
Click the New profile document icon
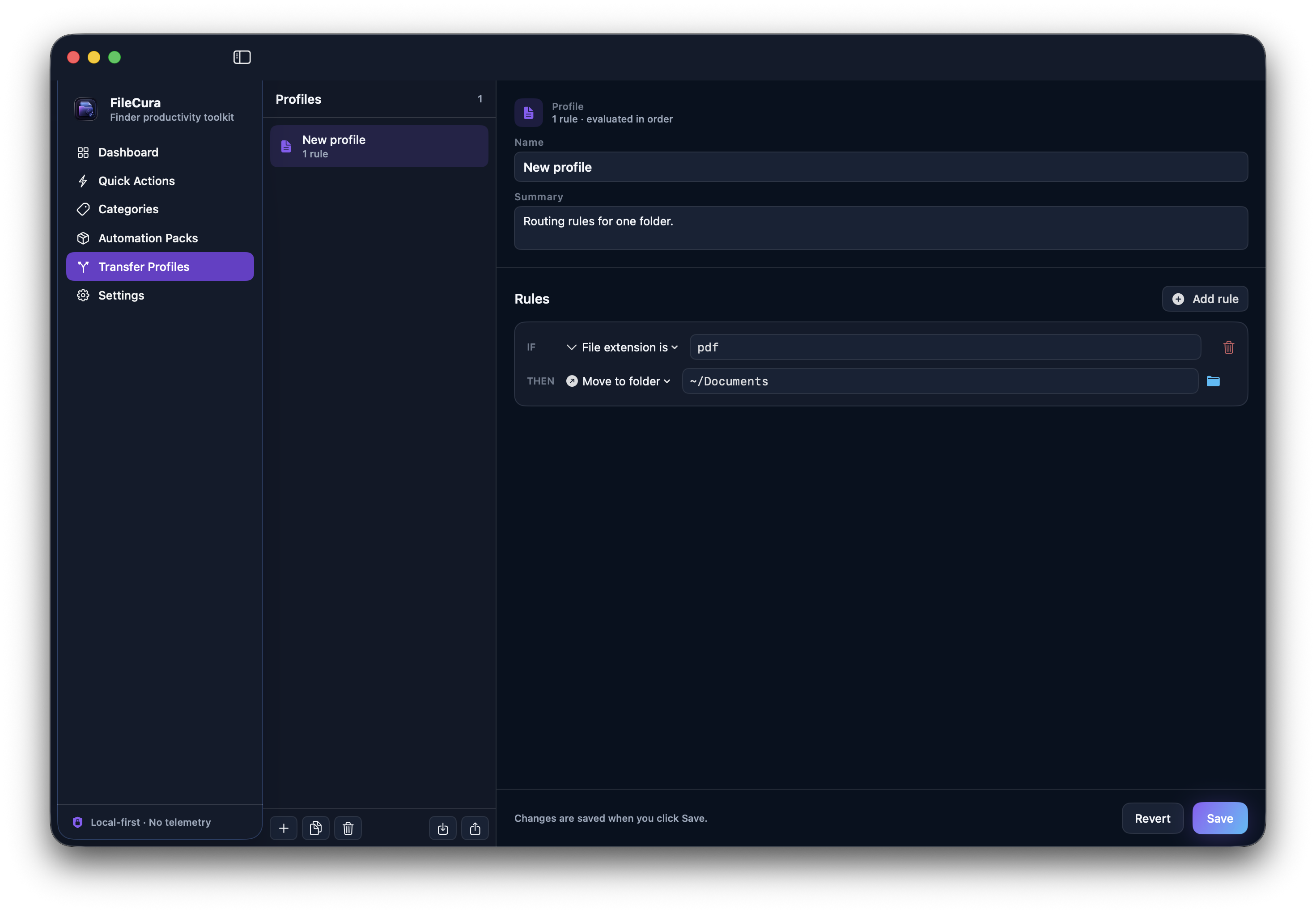[x=286, y=147]
